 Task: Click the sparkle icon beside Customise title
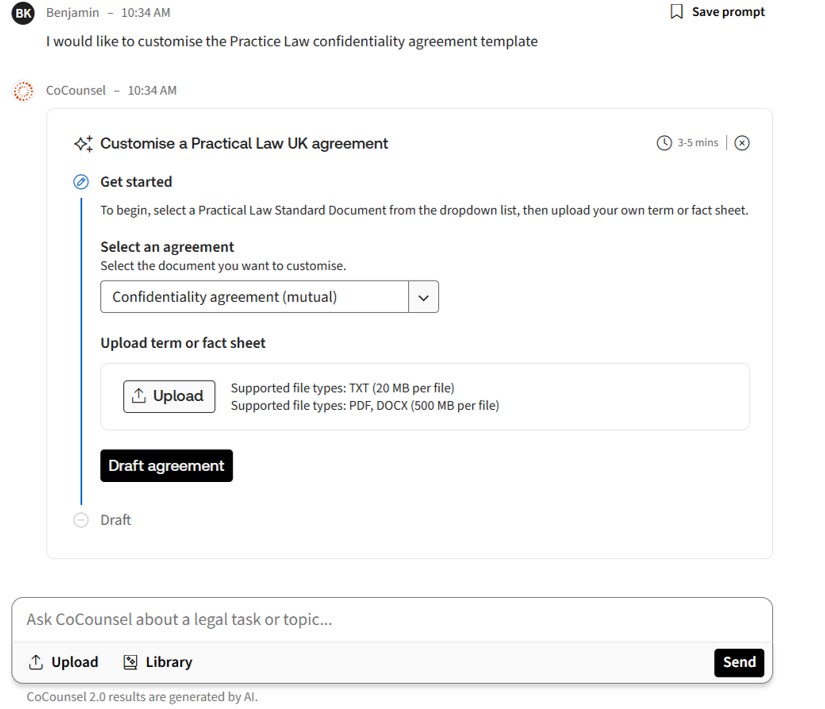coord(84,143)
